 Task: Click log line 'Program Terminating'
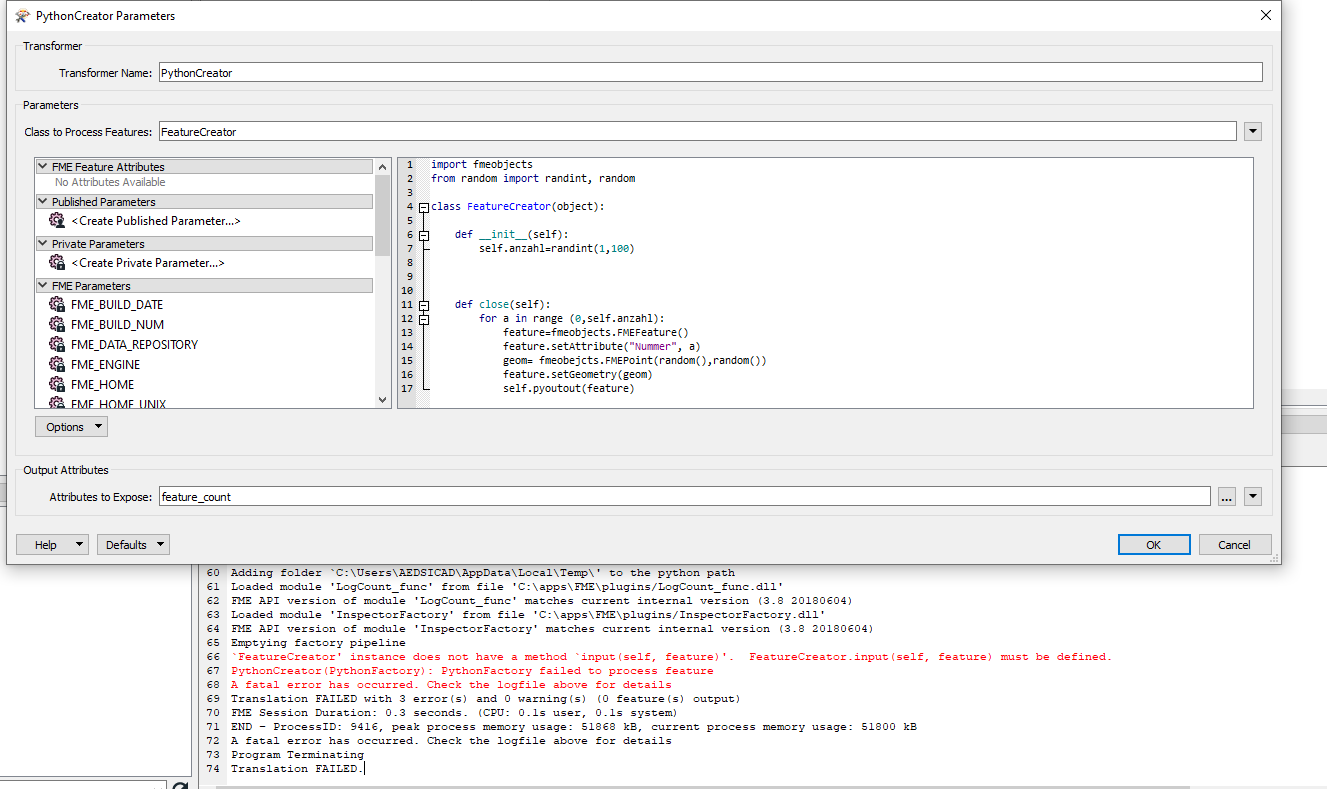[297, 755]
